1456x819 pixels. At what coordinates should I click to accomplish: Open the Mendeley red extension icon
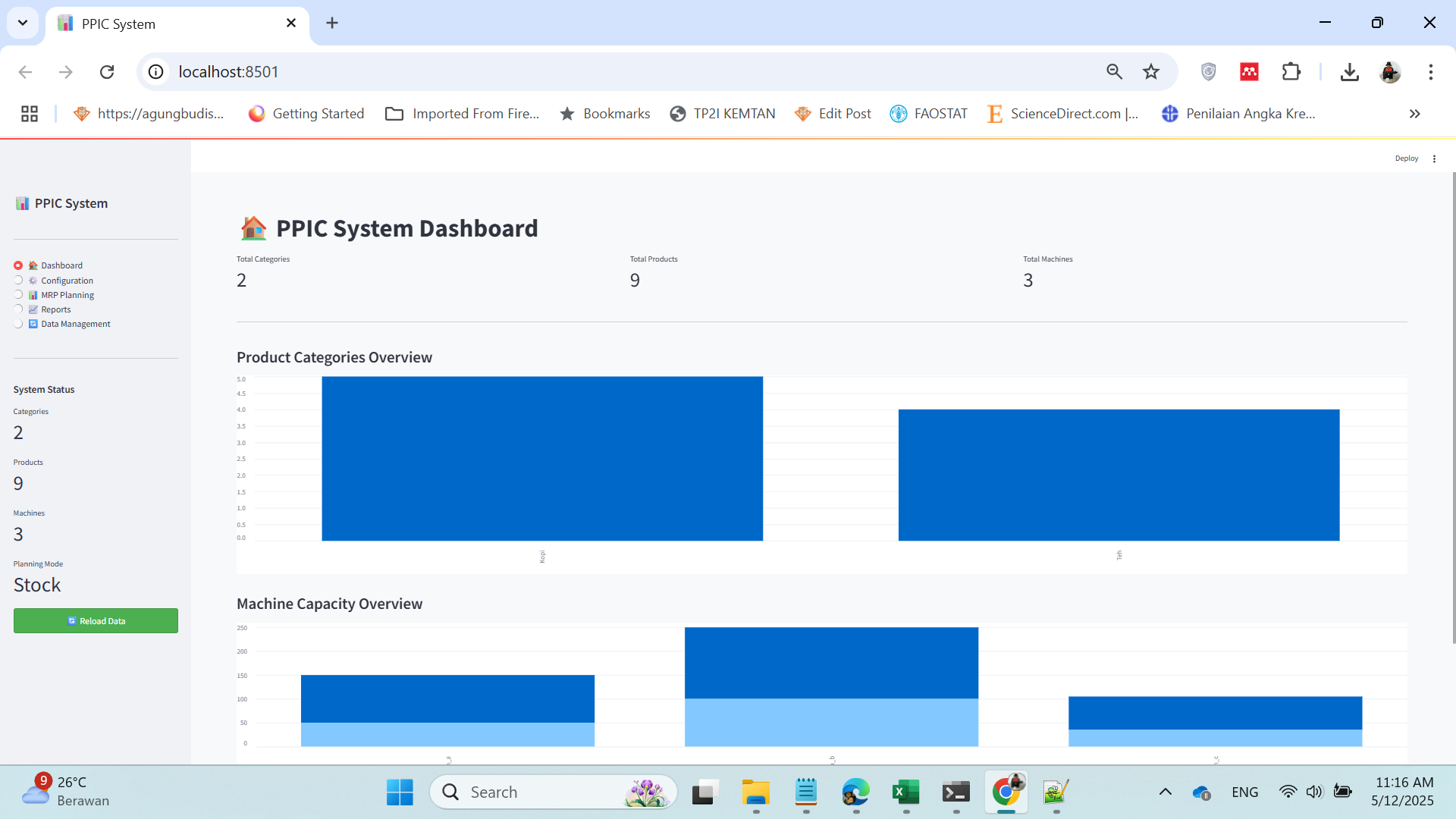click(1250, 72)
